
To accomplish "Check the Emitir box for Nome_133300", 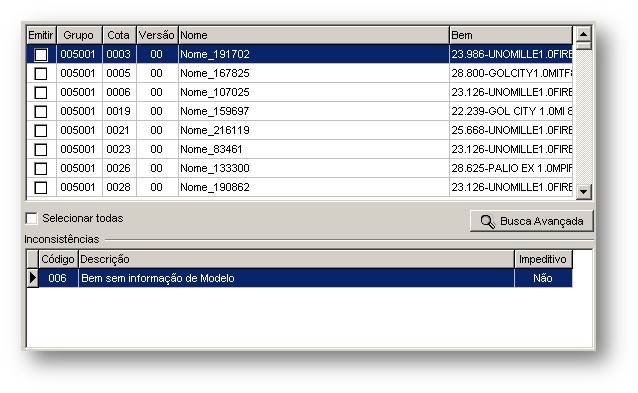I will [41, 168].
